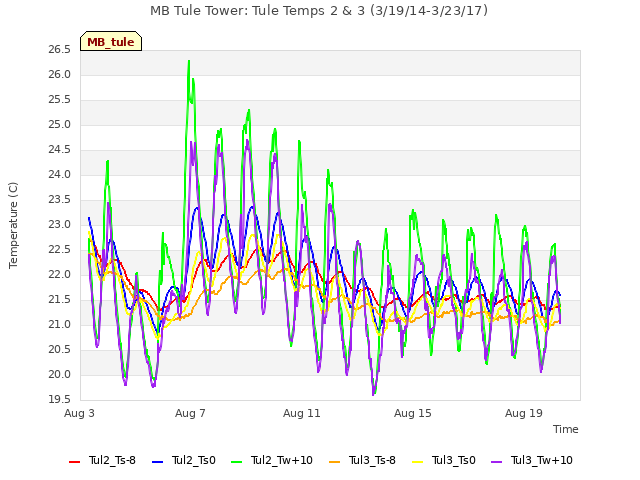Click the MB_tule tag label
The image size is (640, 480).
click(x=111, y=42)
